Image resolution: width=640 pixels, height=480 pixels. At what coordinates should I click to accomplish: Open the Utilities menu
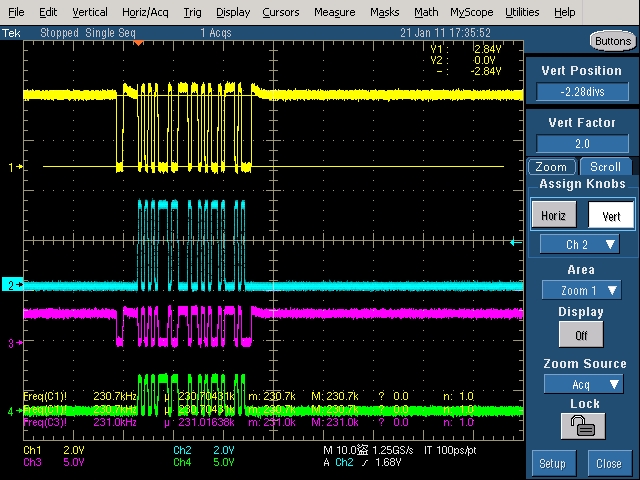coord(522,12)
